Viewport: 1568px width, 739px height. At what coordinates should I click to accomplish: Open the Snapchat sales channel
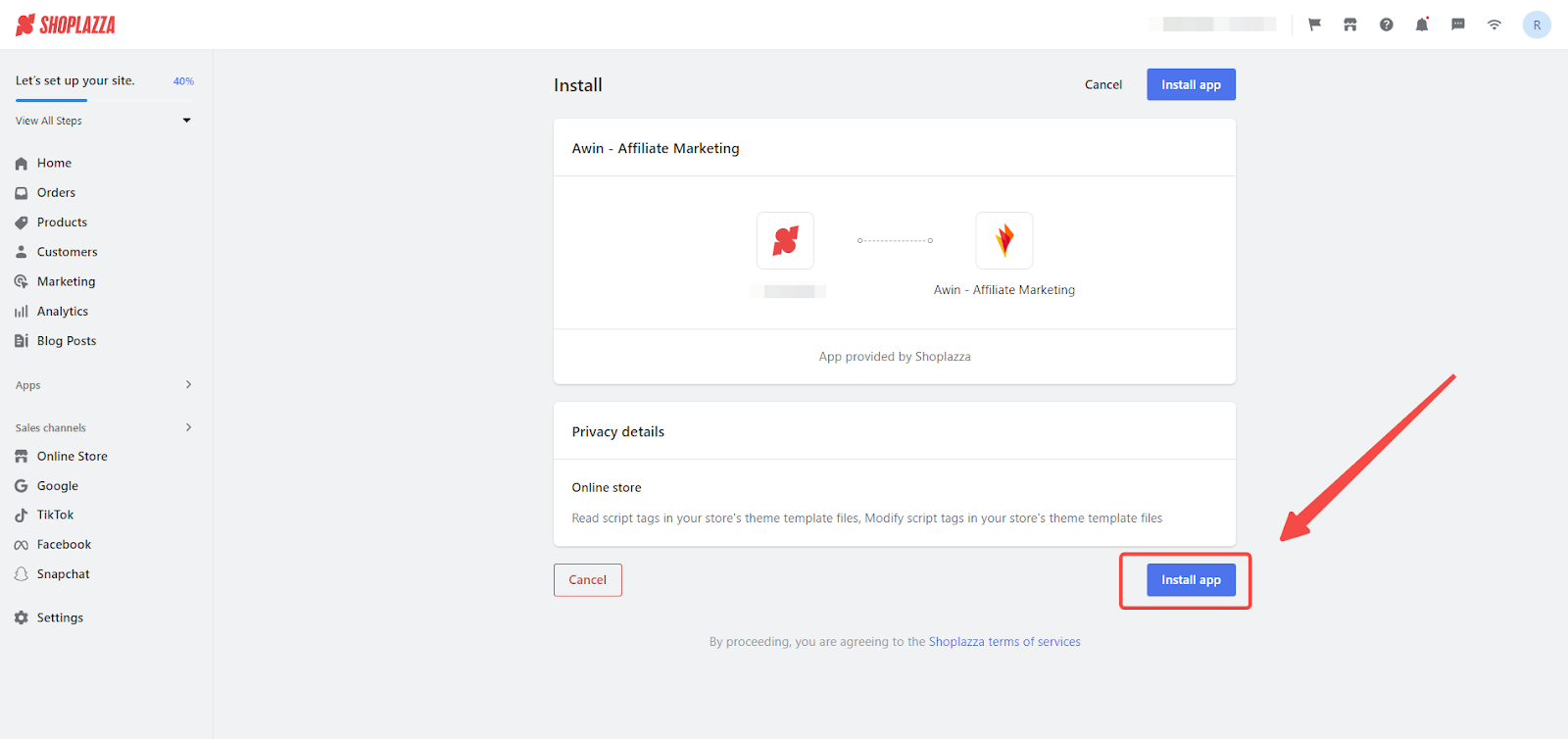[x=63, y=574]
